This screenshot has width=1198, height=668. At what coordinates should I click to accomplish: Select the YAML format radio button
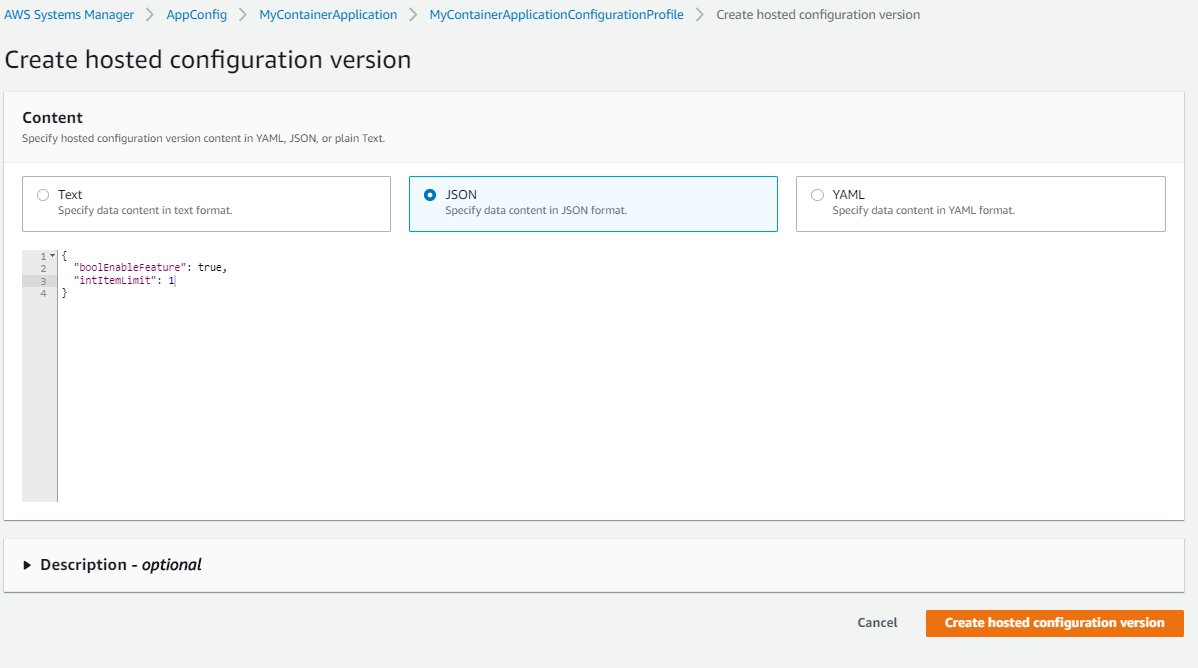click(817, 194)
